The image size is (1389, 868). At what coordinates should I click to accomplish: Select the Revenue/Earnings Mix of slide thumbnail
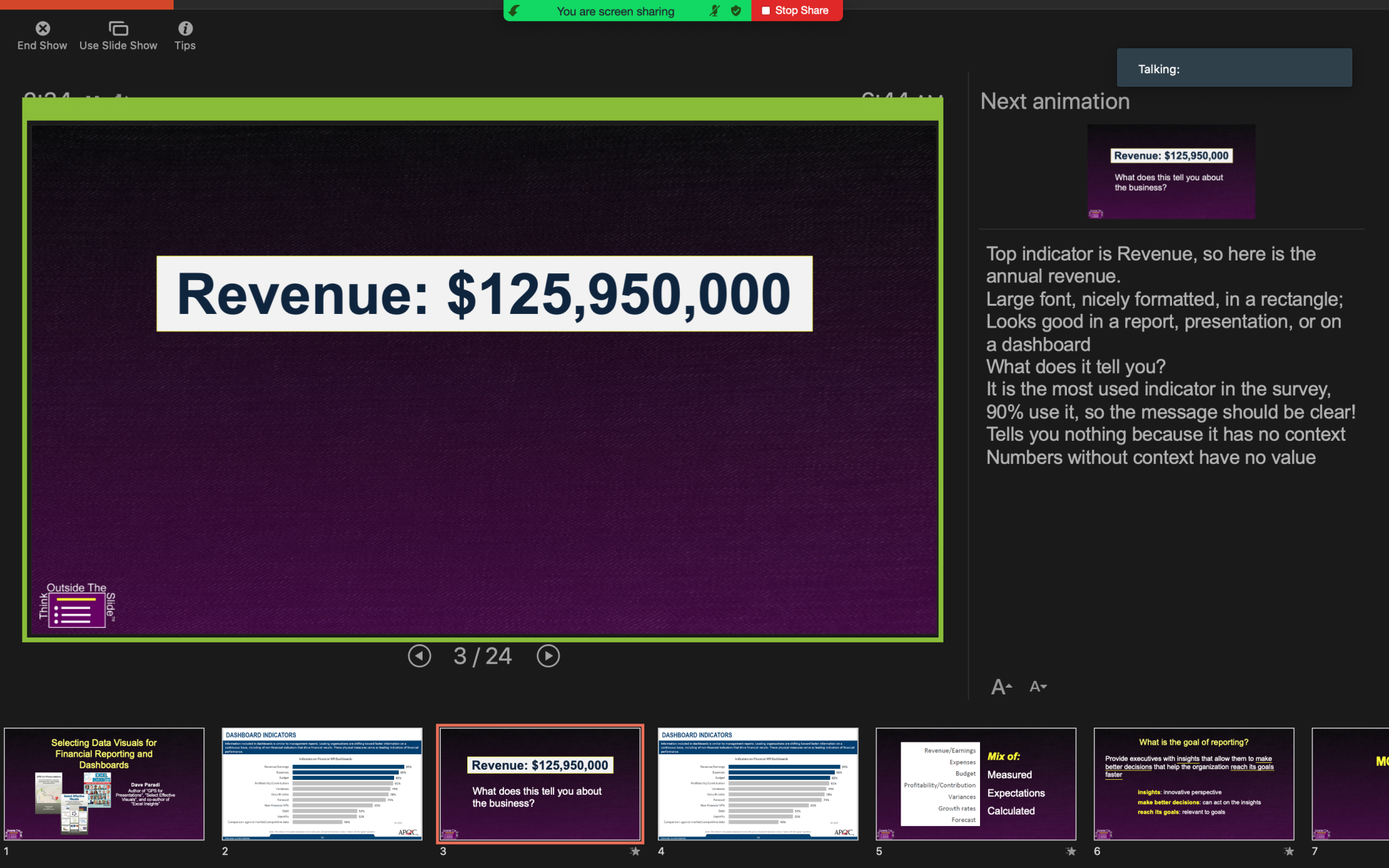(975, 783)
